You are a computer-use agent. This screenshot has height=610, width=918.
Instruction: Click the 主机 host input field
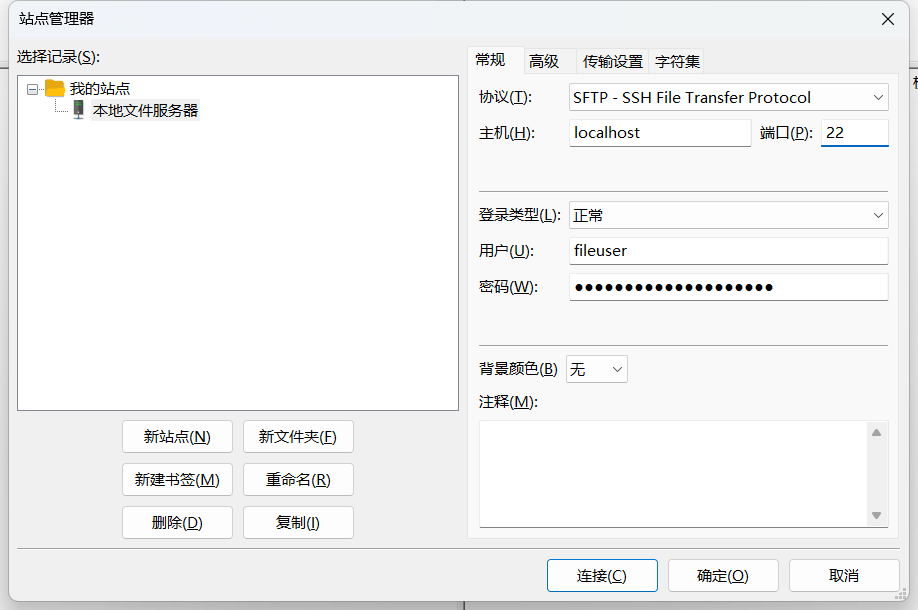659,133
